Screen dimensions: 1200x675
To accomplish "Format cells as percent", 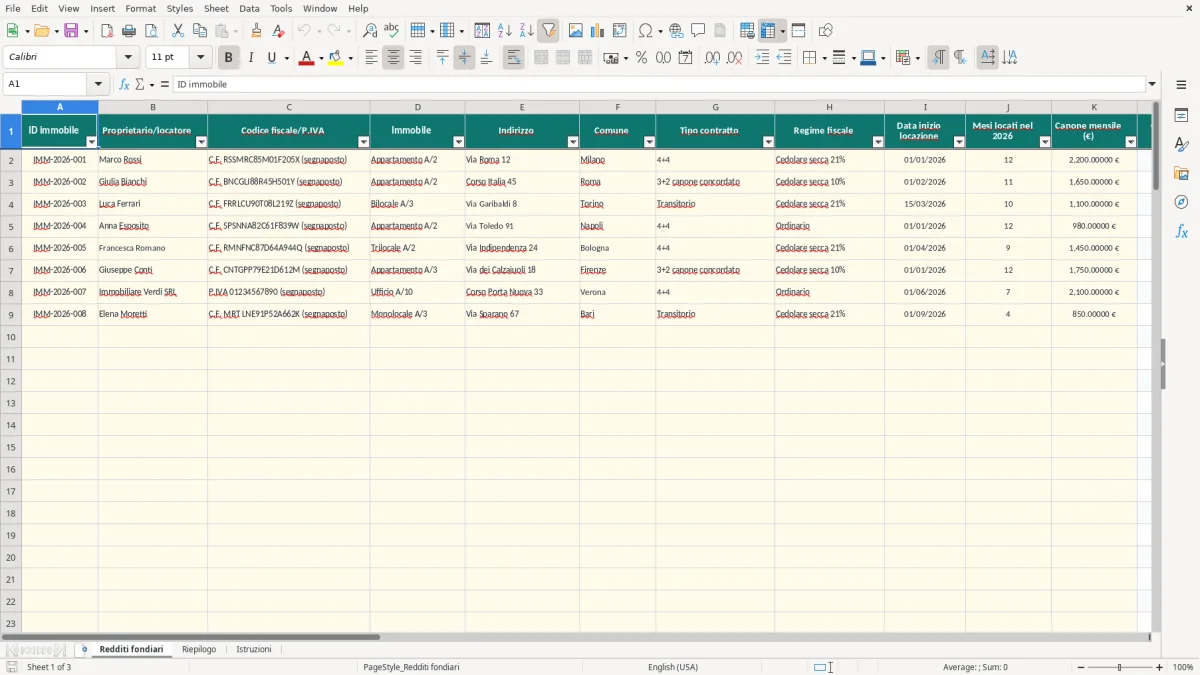I will (641, 58).
